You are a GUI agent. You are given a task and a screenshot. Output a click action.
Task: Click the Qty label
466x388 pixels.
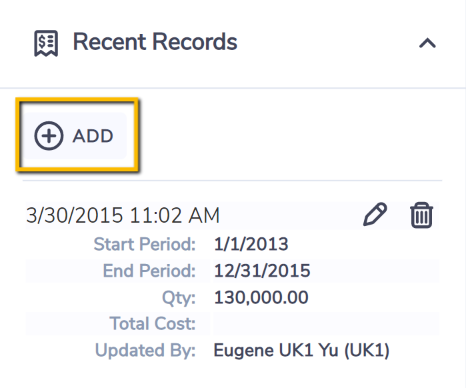[179, 297]
